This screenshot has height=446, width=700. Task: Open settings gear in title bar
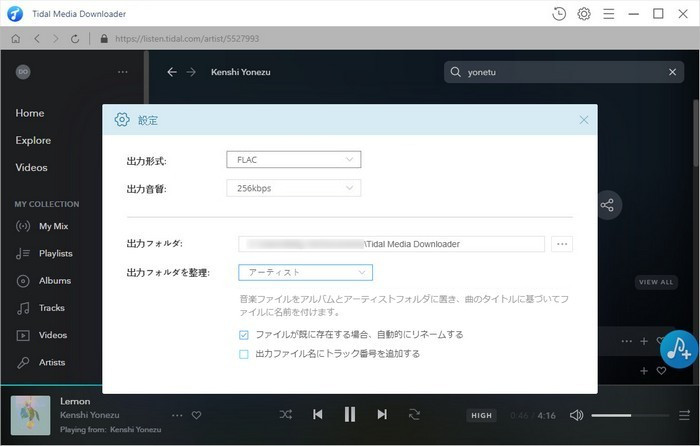584,14
